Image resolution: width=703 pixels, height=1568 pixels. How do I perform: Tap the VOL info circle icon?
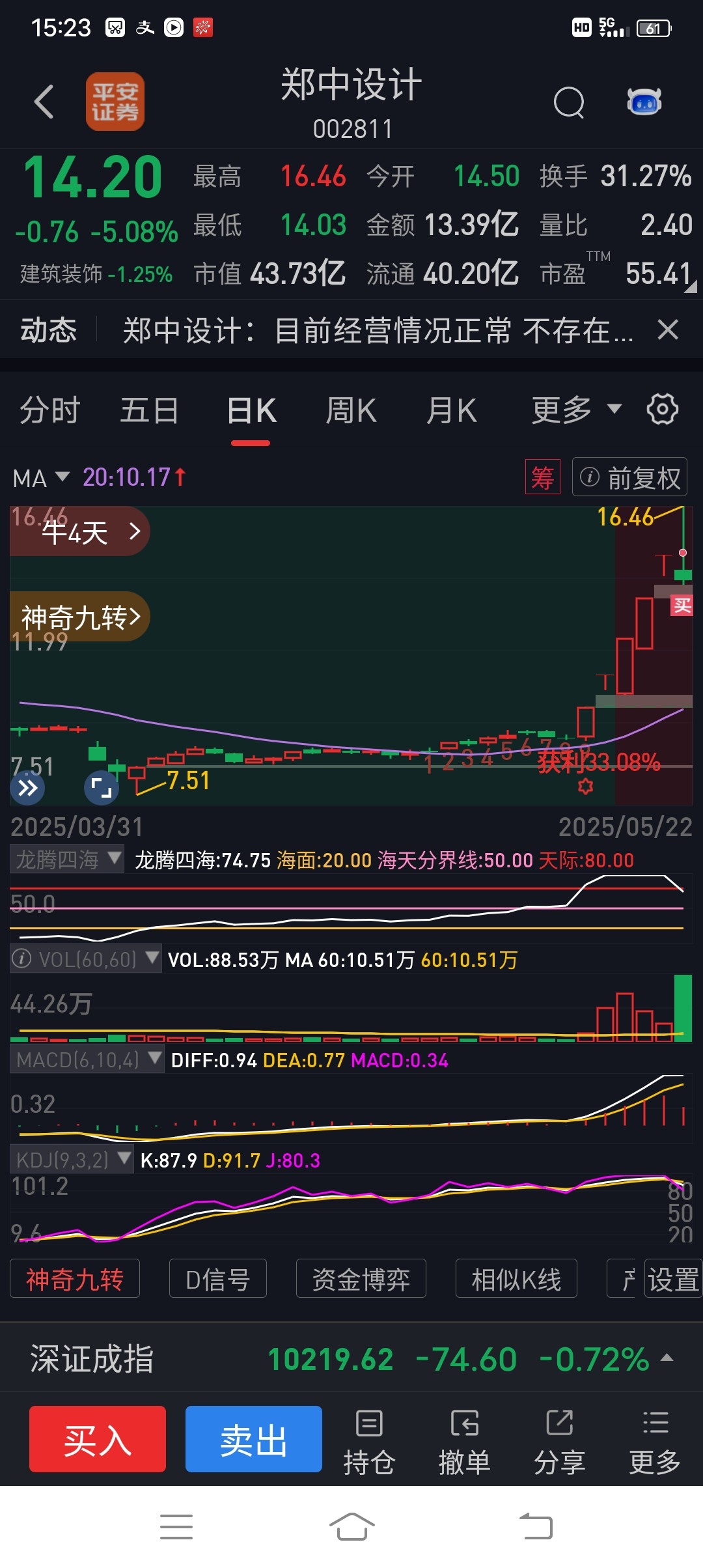tap(22, 959)
